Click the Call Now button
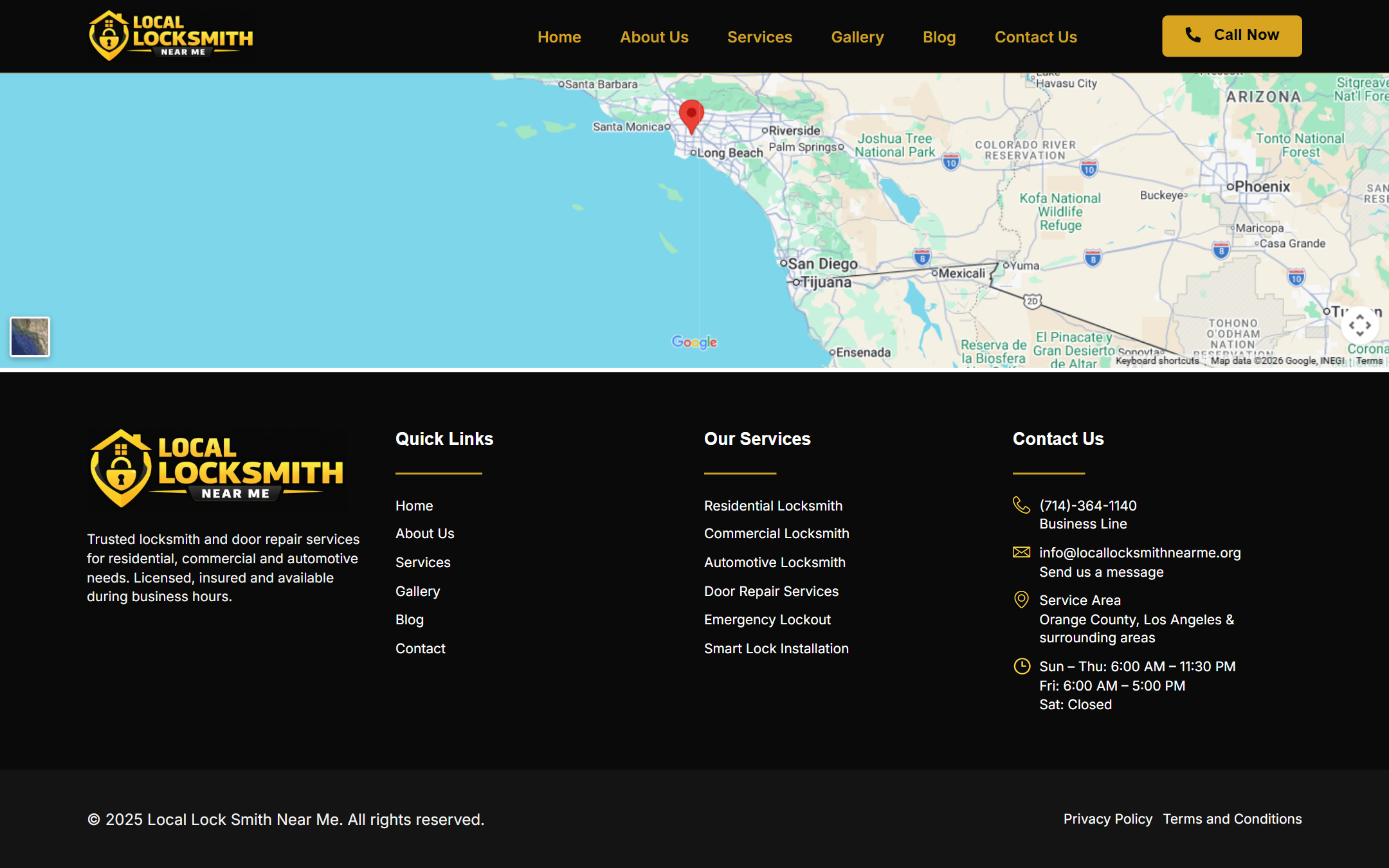The width and height of the screenshot is (1389, 868). (x=1231, y=36)
